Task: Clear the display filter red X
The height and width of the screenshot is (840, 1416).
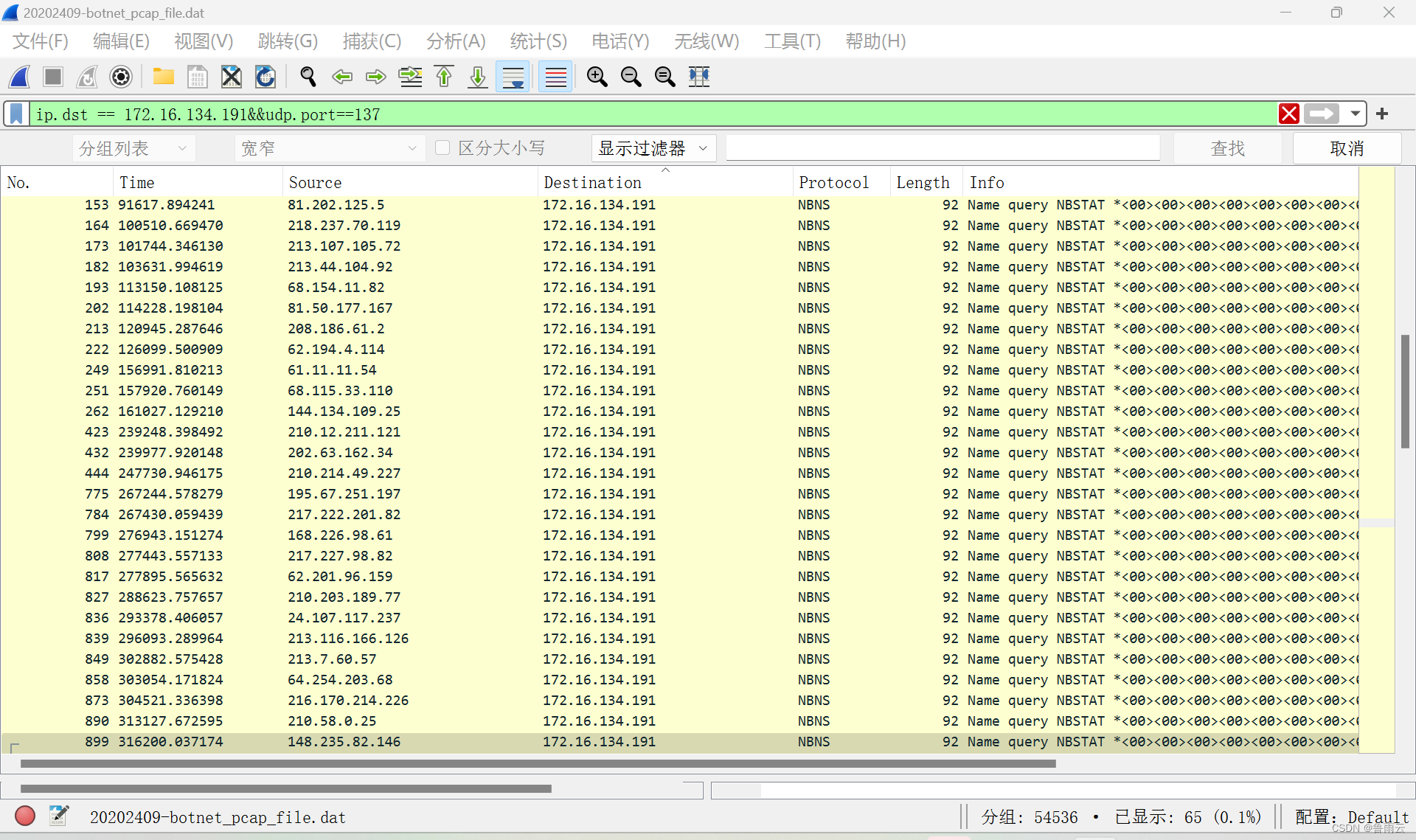Action: tap(1289, 114)
